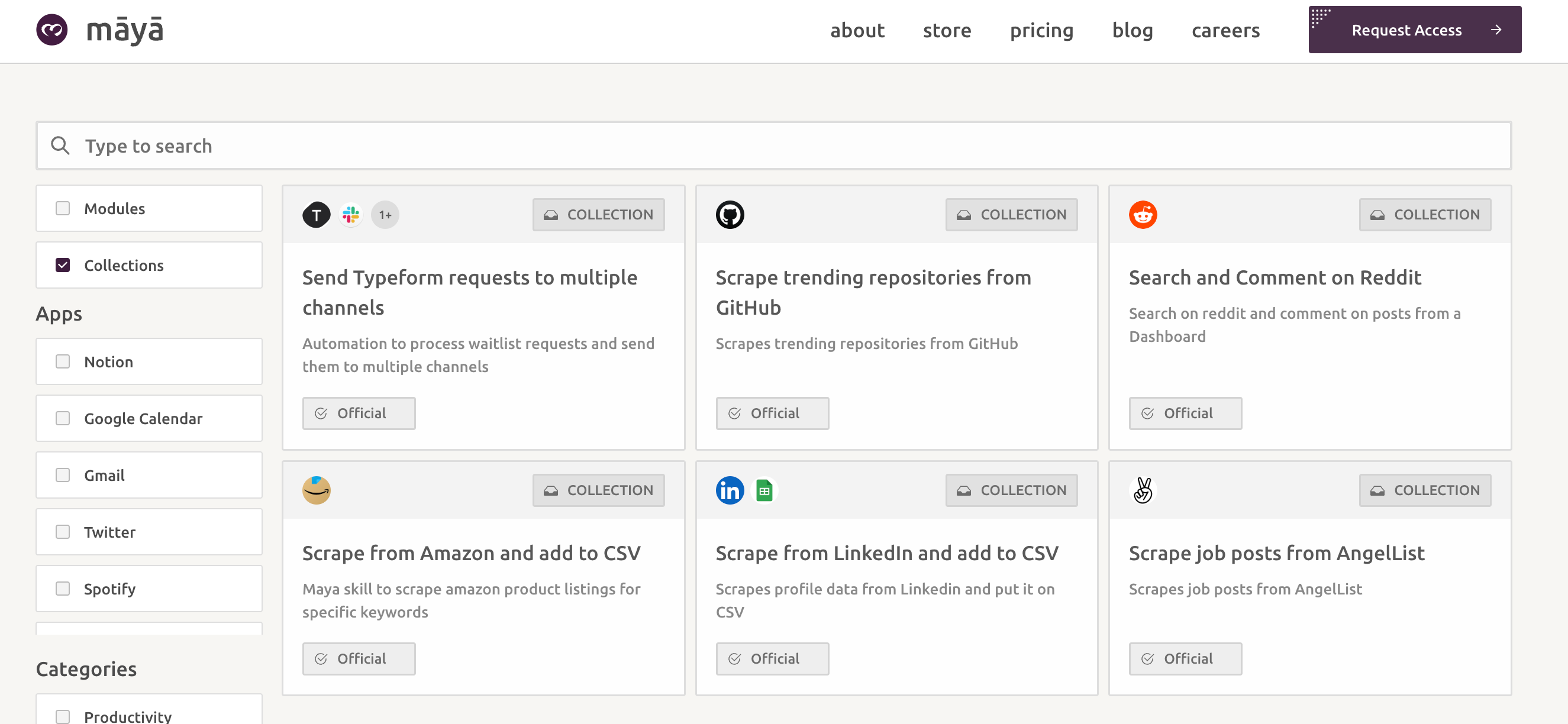Open 'Scrape trending repositories from GitHub' title
The height and width of the screenshot is (724, 1568).
(x=873, y=293)
